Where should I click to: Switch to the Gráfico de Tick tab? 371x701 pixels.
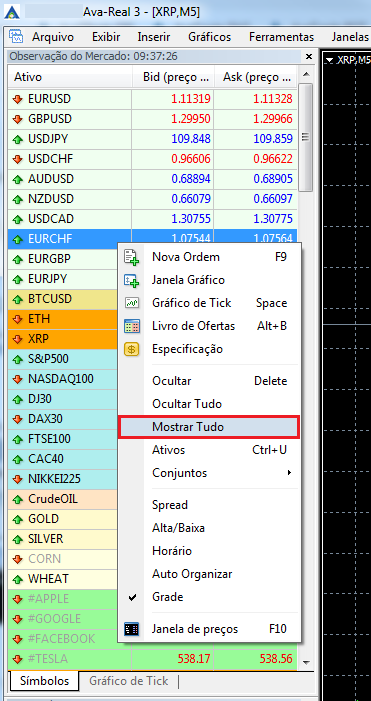click(129, 681)
